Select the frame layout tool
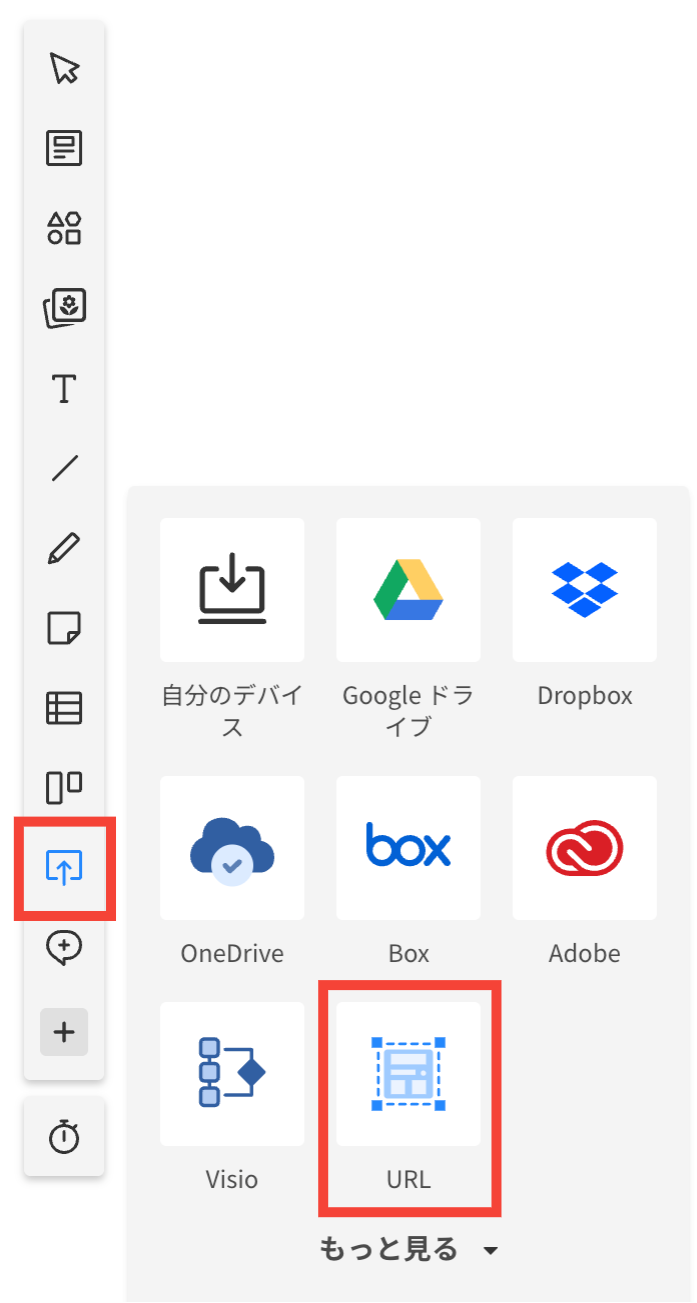This screenshot has width=697, height=1303. point(64,788)
